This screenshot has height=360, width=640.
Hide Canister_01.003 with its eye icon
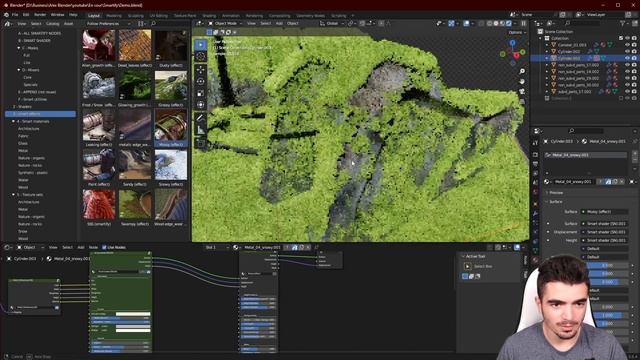627,45
